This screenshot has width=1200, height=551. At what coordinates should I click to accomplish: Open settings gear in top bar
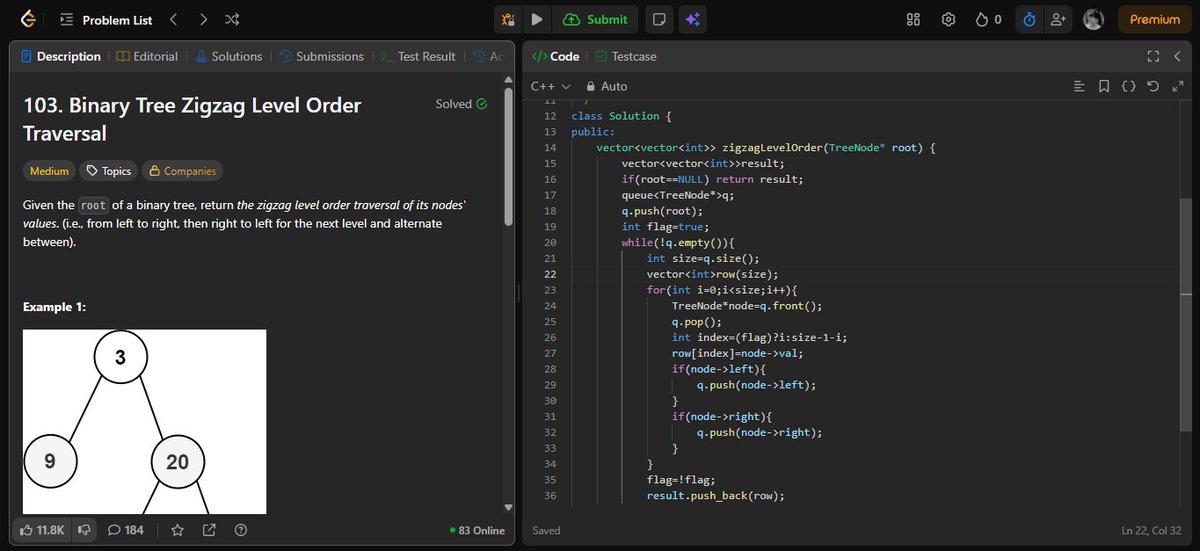949,19
